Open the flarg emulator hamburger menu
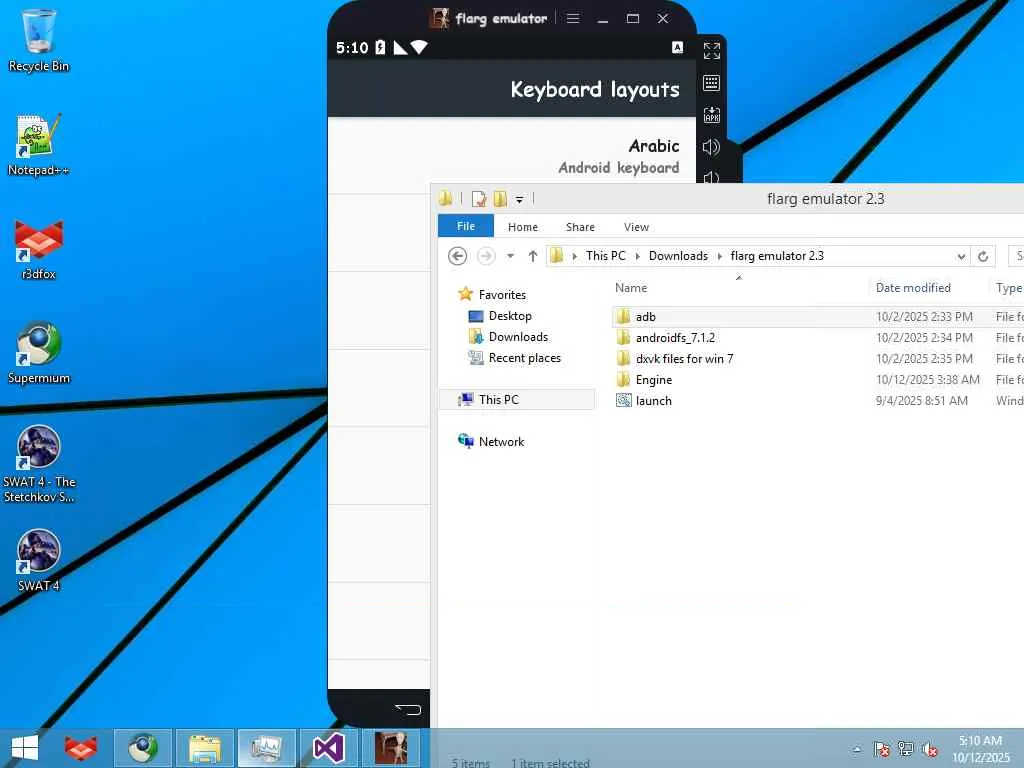Viewport: 1024px width, 768px height. click(573, 18)
